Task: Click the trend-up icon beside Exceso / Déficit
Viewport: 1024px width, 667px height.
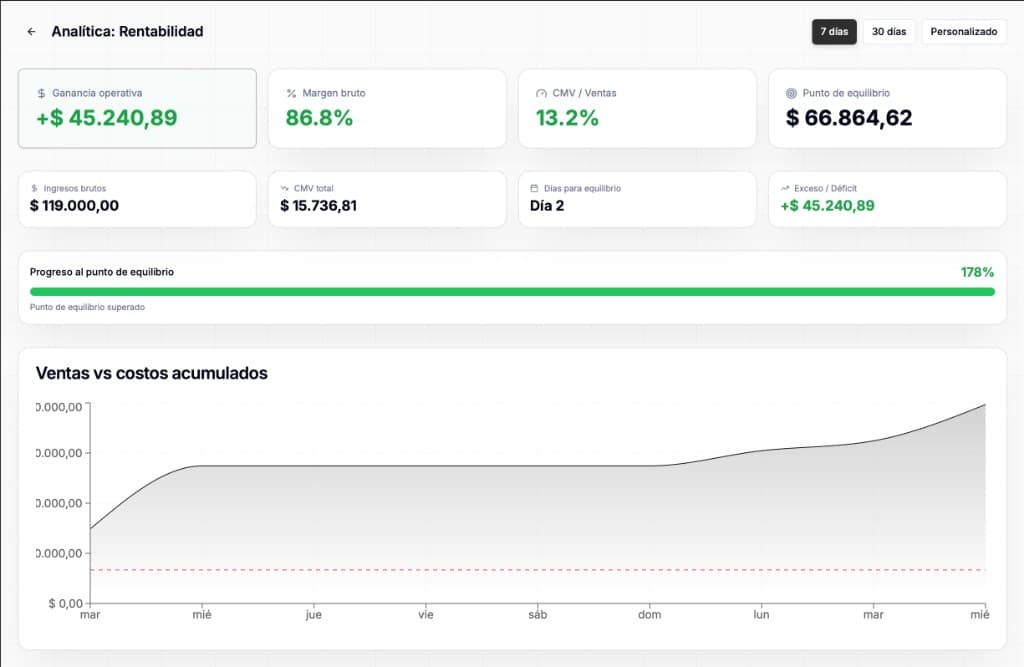Action: point(785,188)
